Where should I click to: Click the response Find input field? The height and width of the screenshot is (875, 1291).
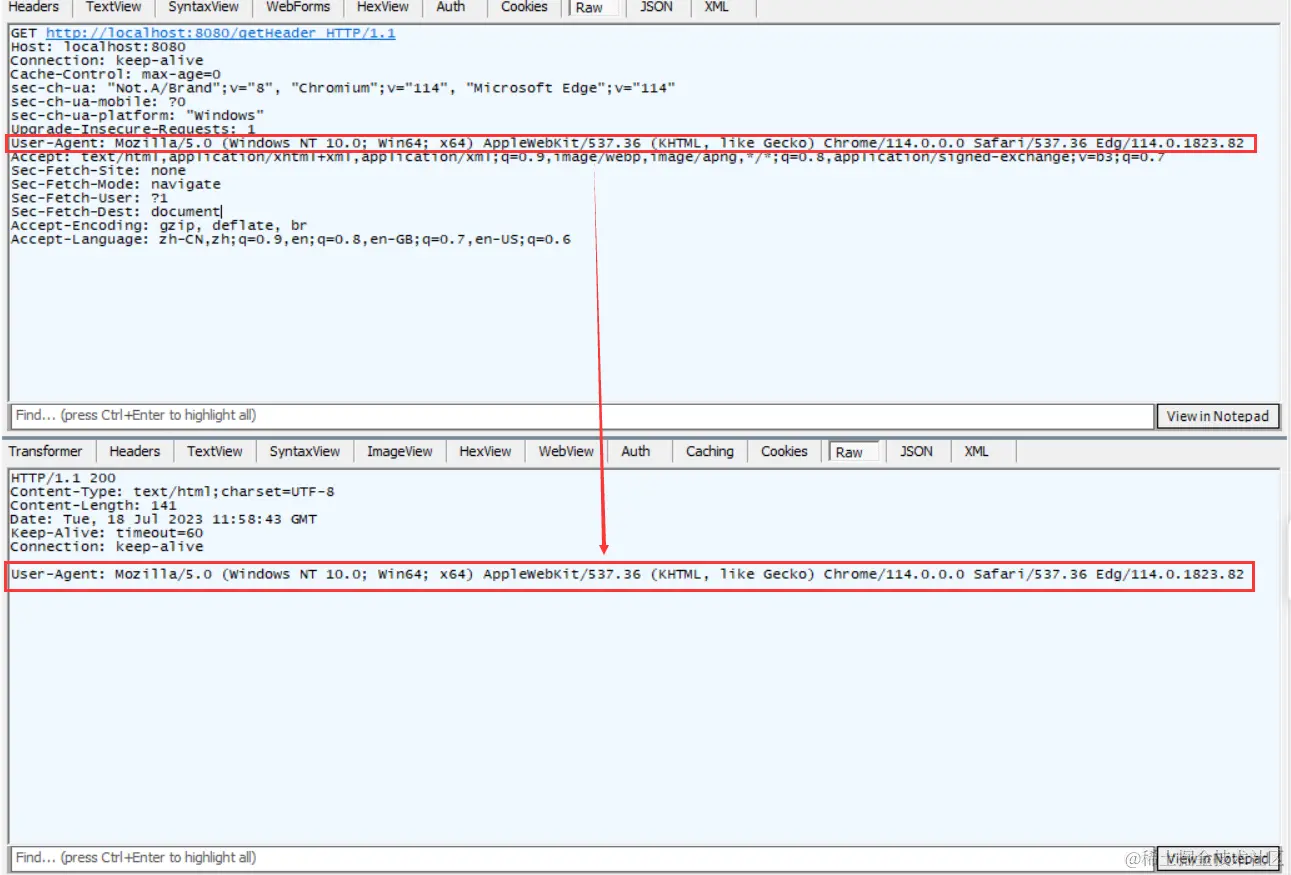(582, 858)
